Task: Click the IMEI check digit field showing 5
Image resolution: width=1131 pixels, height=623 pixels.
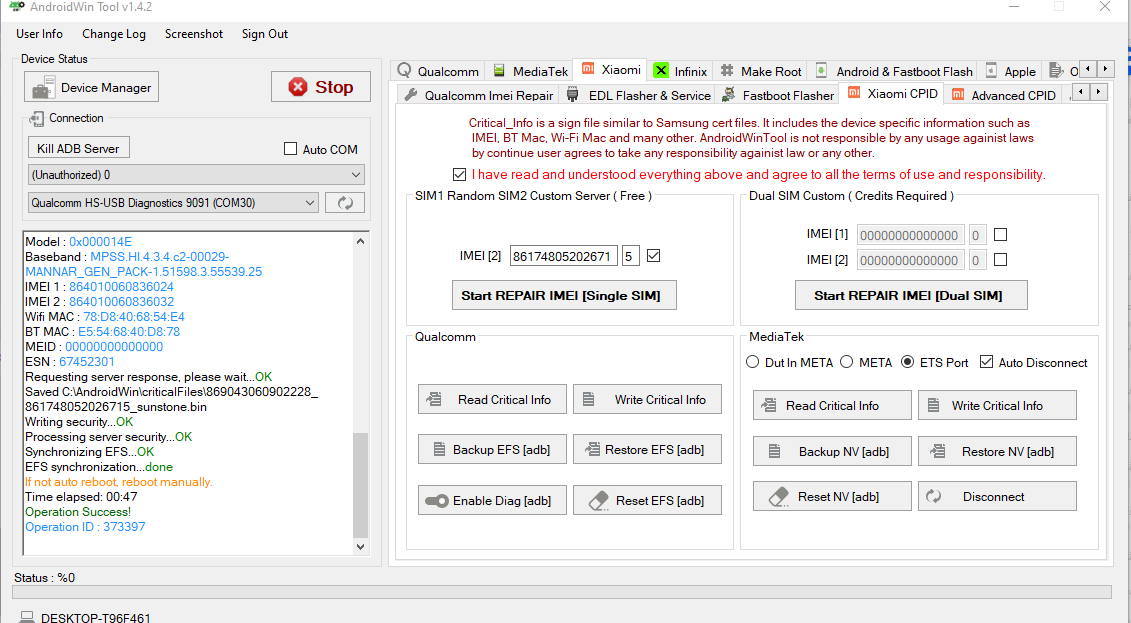Action: pos(630,256)
